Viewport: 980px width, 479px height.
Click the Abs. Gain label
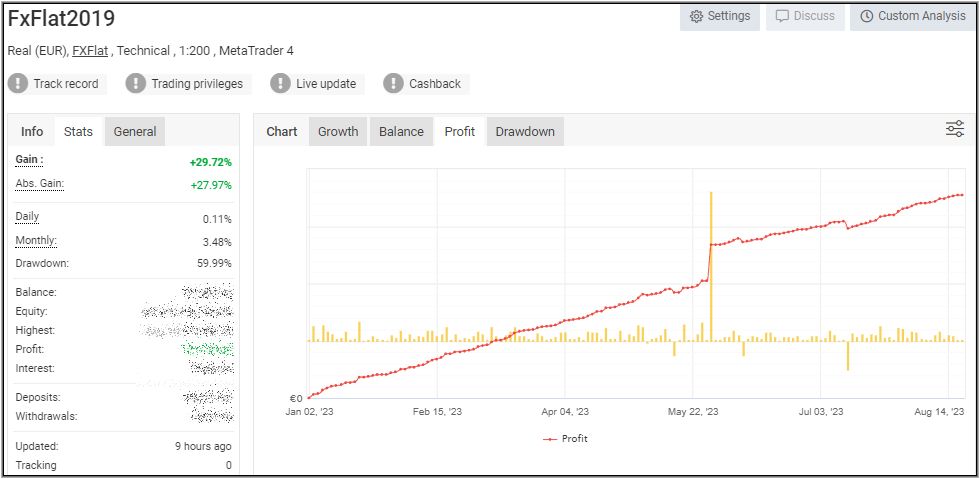[39, 184]
